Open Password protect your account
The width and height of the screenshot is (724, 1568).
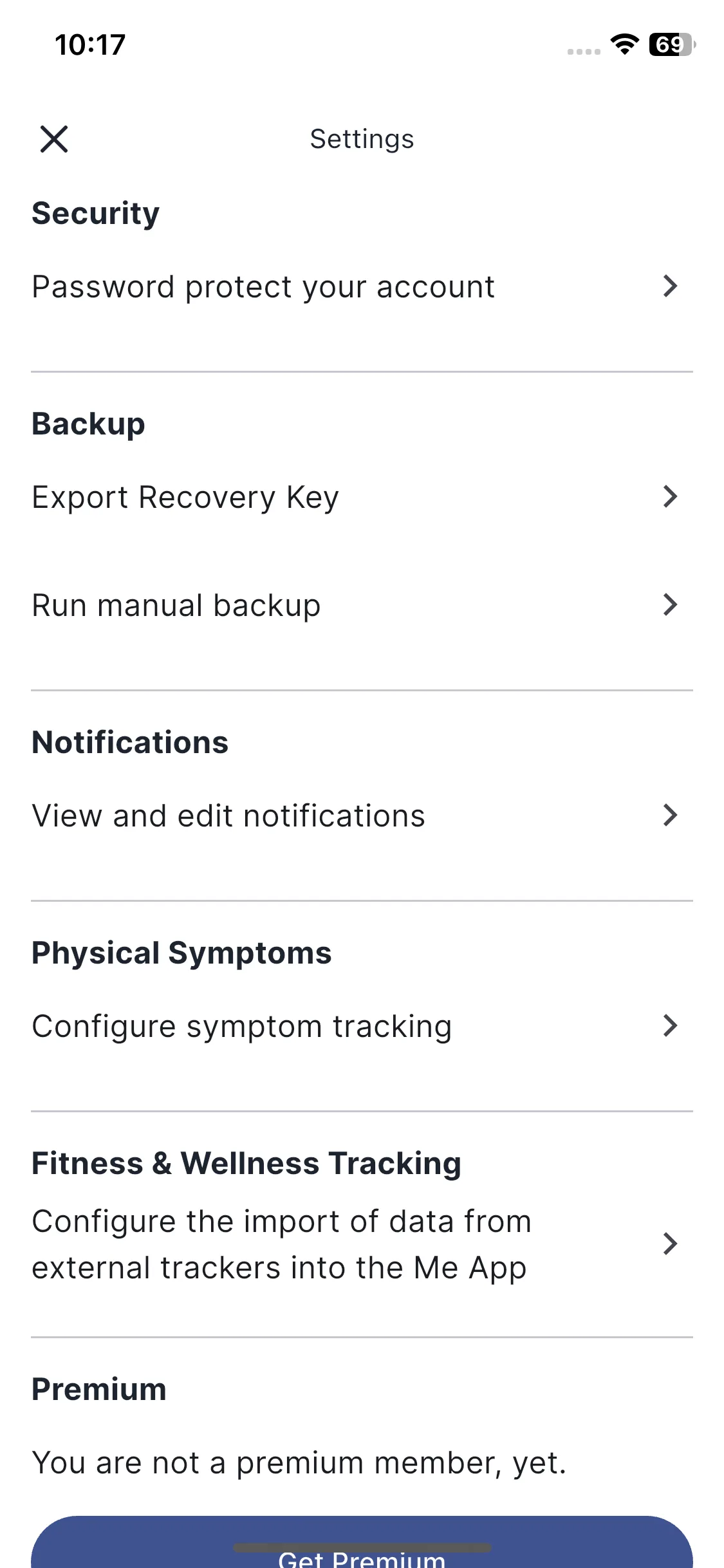point(362,286)
